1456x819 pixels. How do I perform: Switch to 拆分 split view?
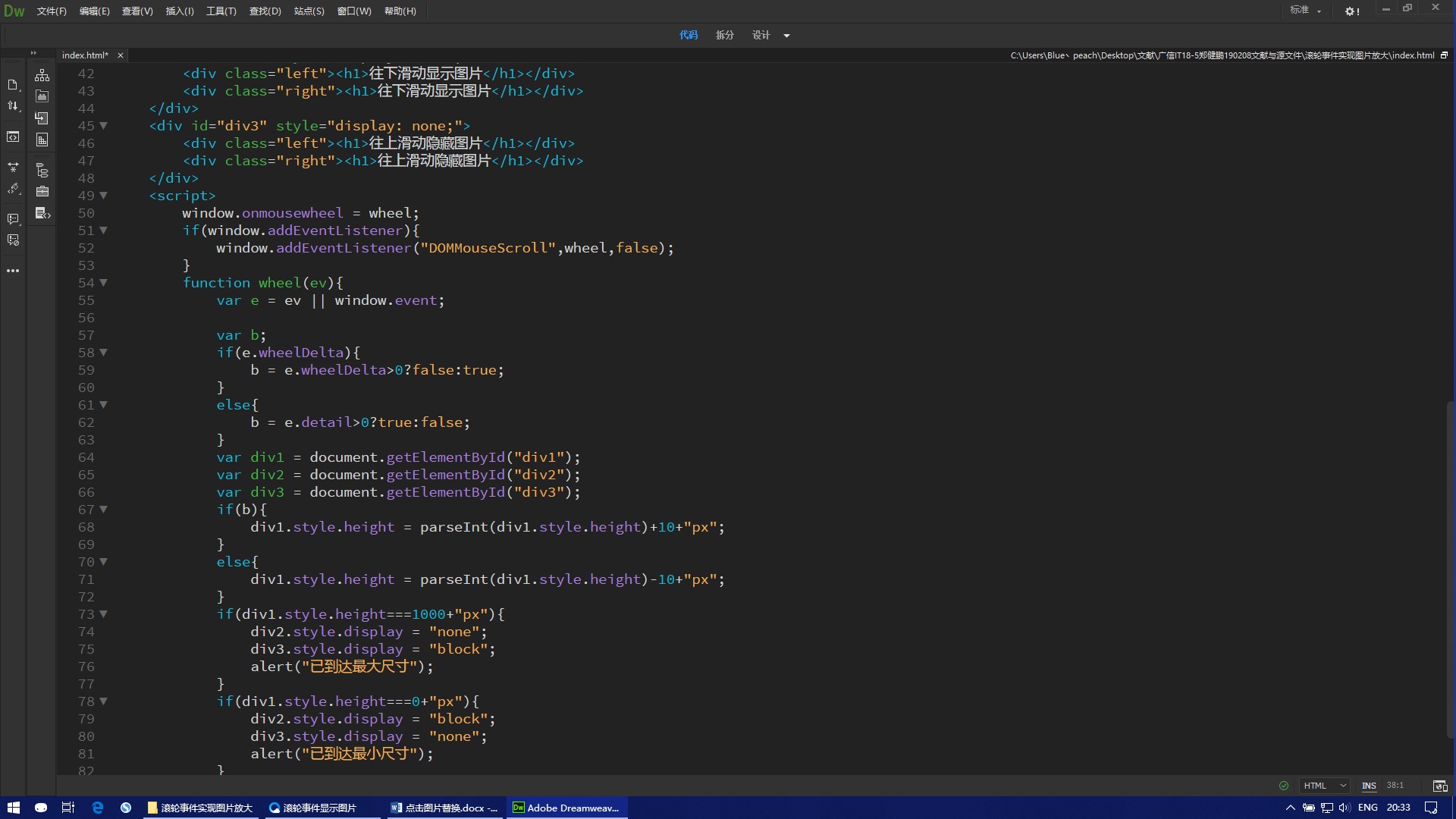[x=724, y=35]
